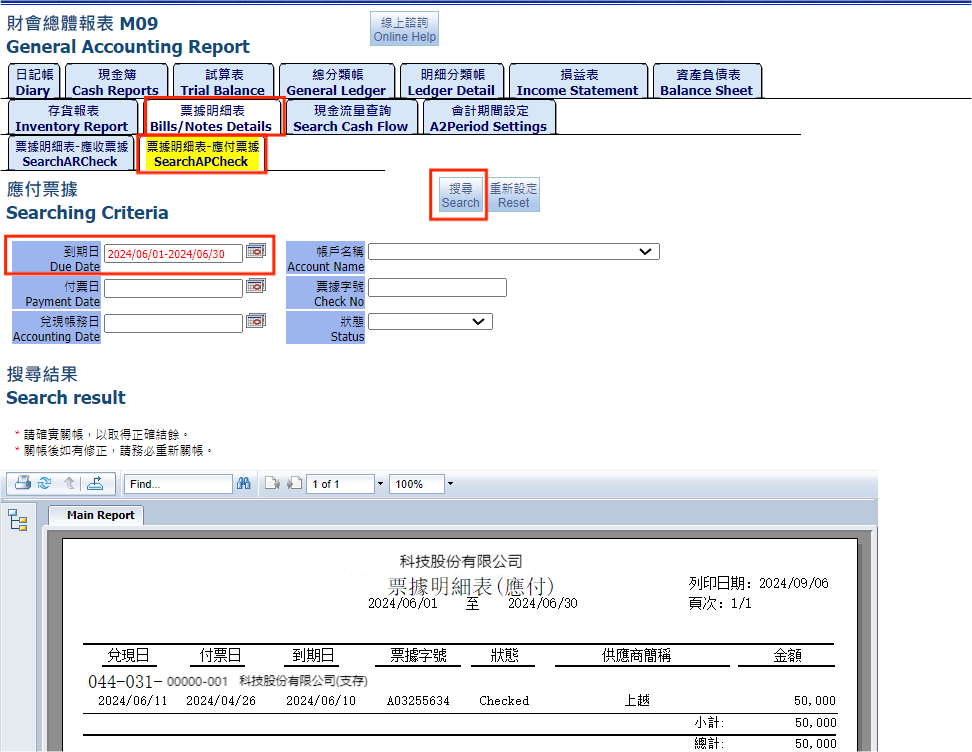This screenshot has width=972, height=752.
Task: Click the binoculars find icon
Action: tap(244, 484)
